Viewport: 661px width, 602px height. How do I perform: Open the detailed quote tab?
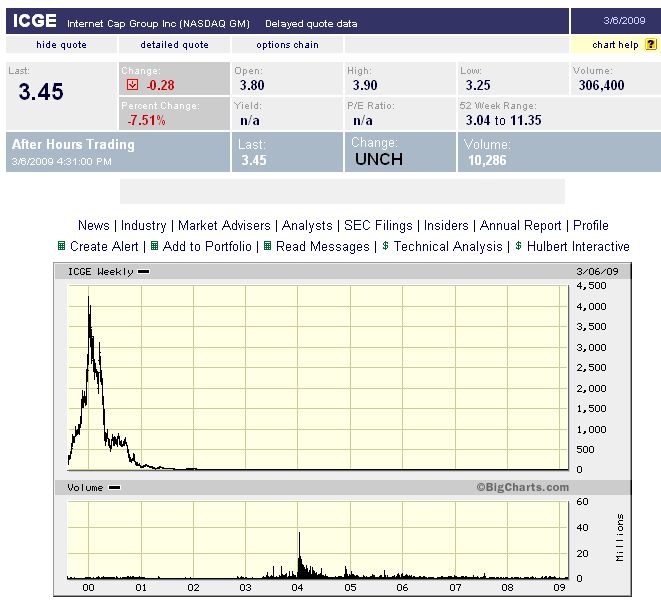tap(174, 45)
